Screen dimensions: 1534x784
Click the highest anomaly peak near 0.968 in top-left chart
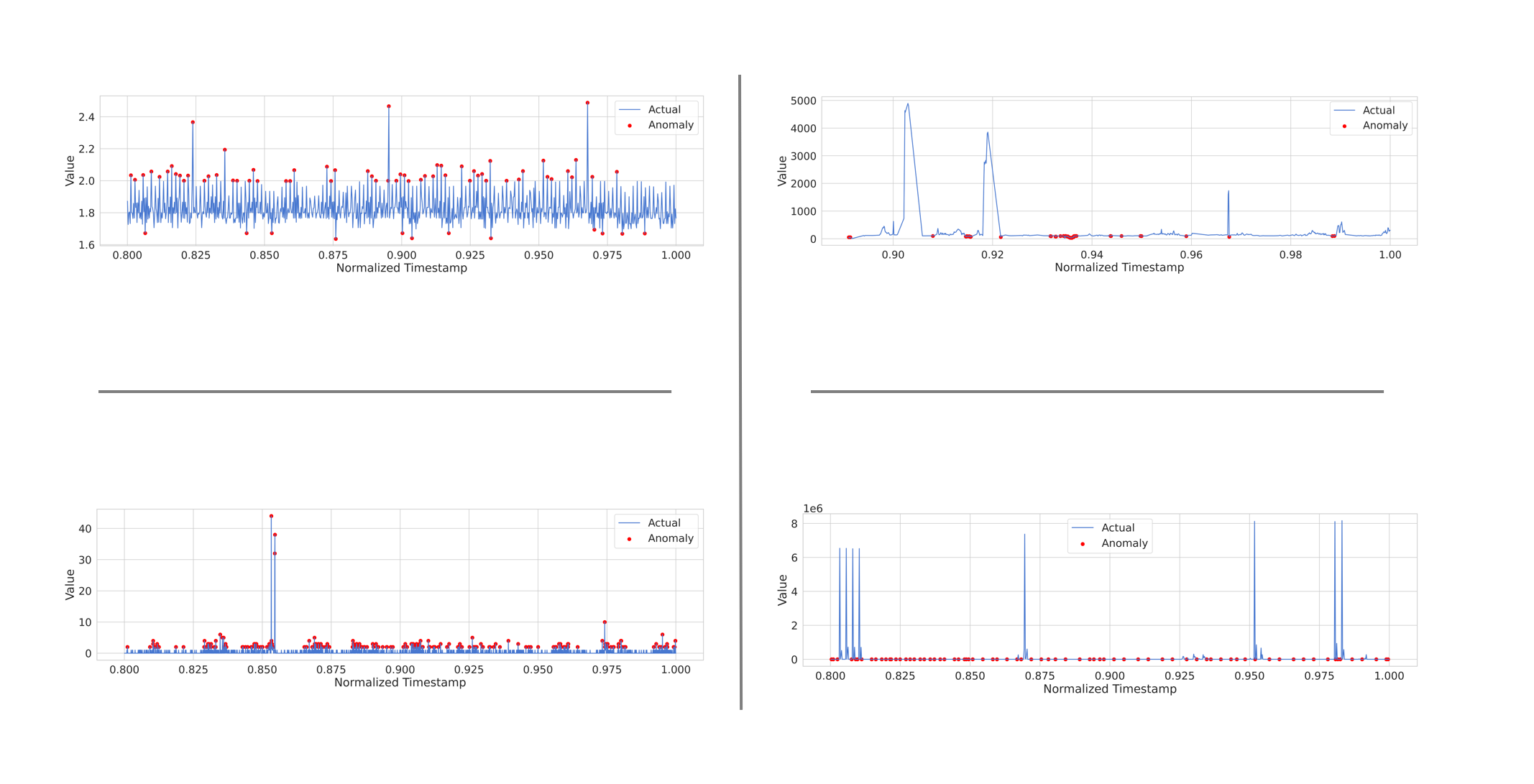click(587, 103)
